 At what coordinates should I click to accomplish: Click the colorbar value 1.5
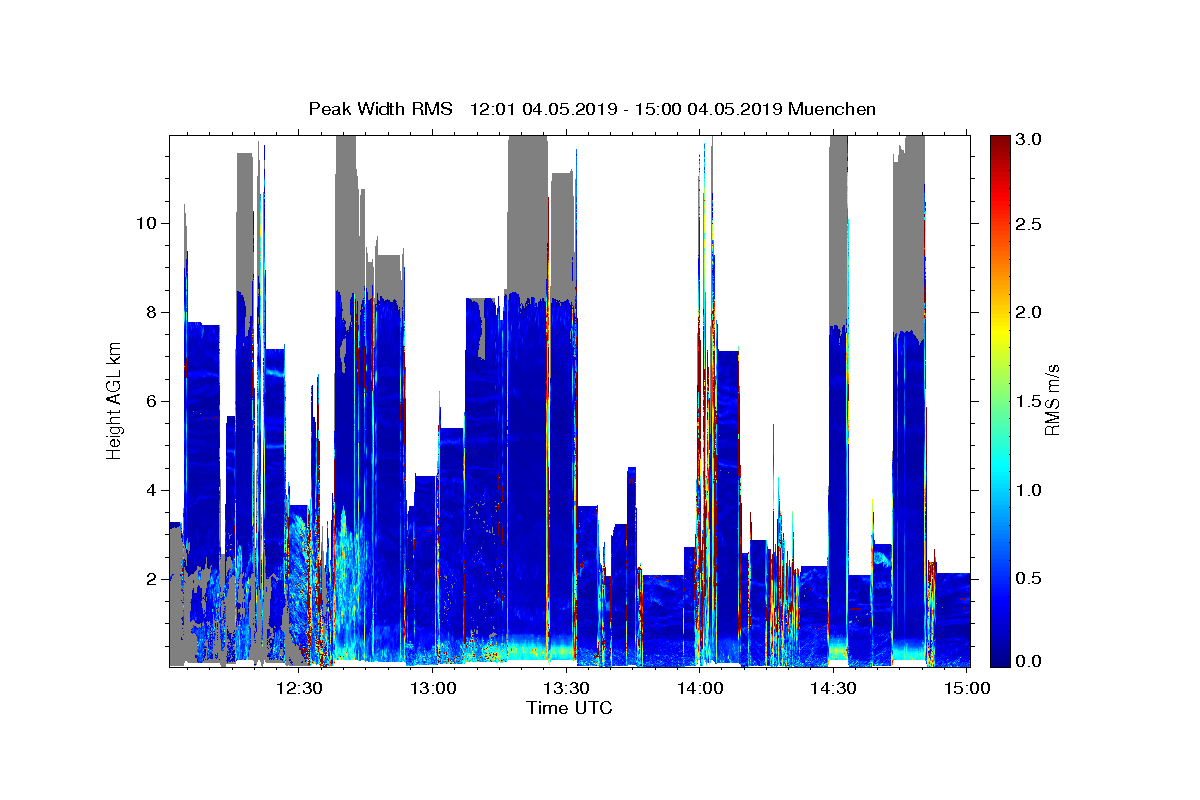point(1029,401)
